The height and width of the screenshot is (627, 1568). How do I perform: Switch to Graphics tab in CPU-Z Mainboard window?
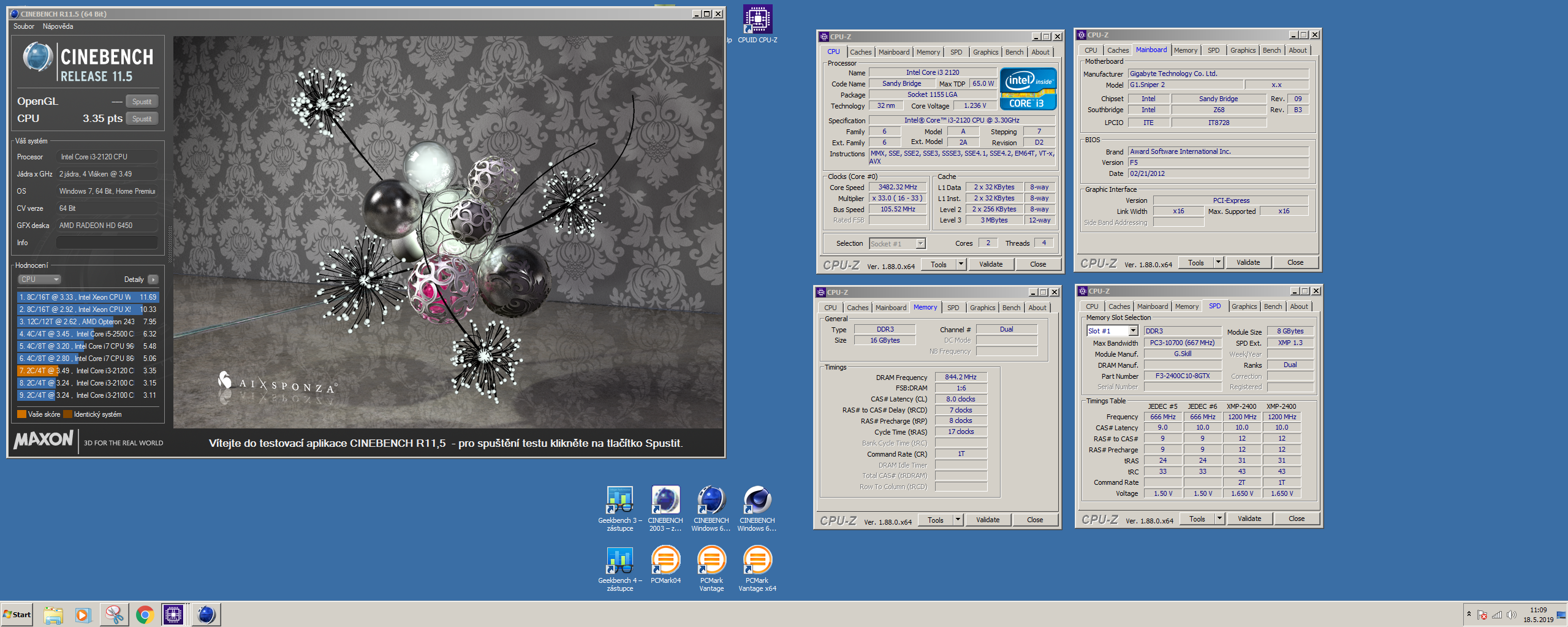pos(1243,50)
